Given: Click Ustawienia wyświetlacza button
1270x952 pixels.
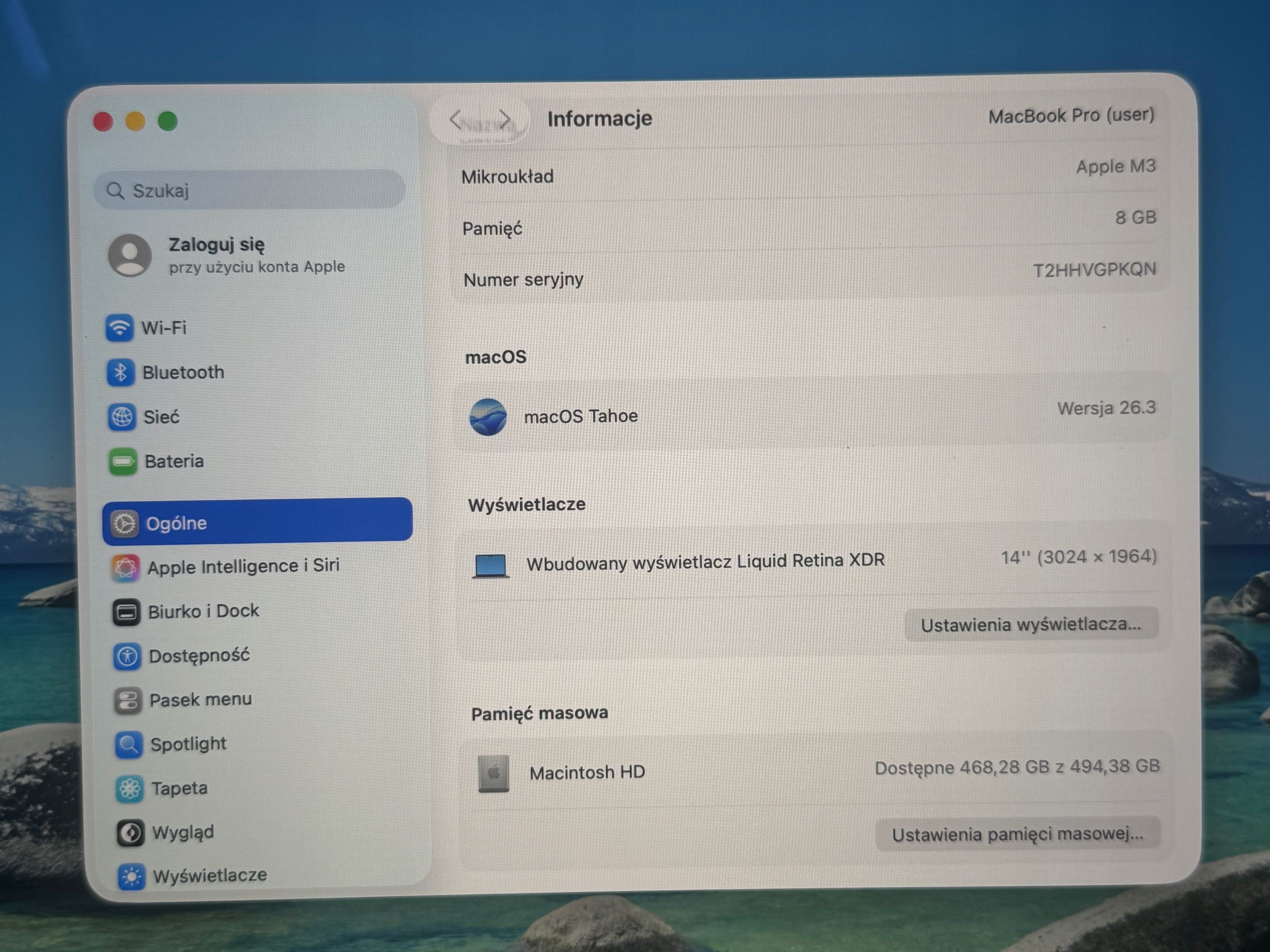Looking at the screenshot, I should [x=1031, y=624].
